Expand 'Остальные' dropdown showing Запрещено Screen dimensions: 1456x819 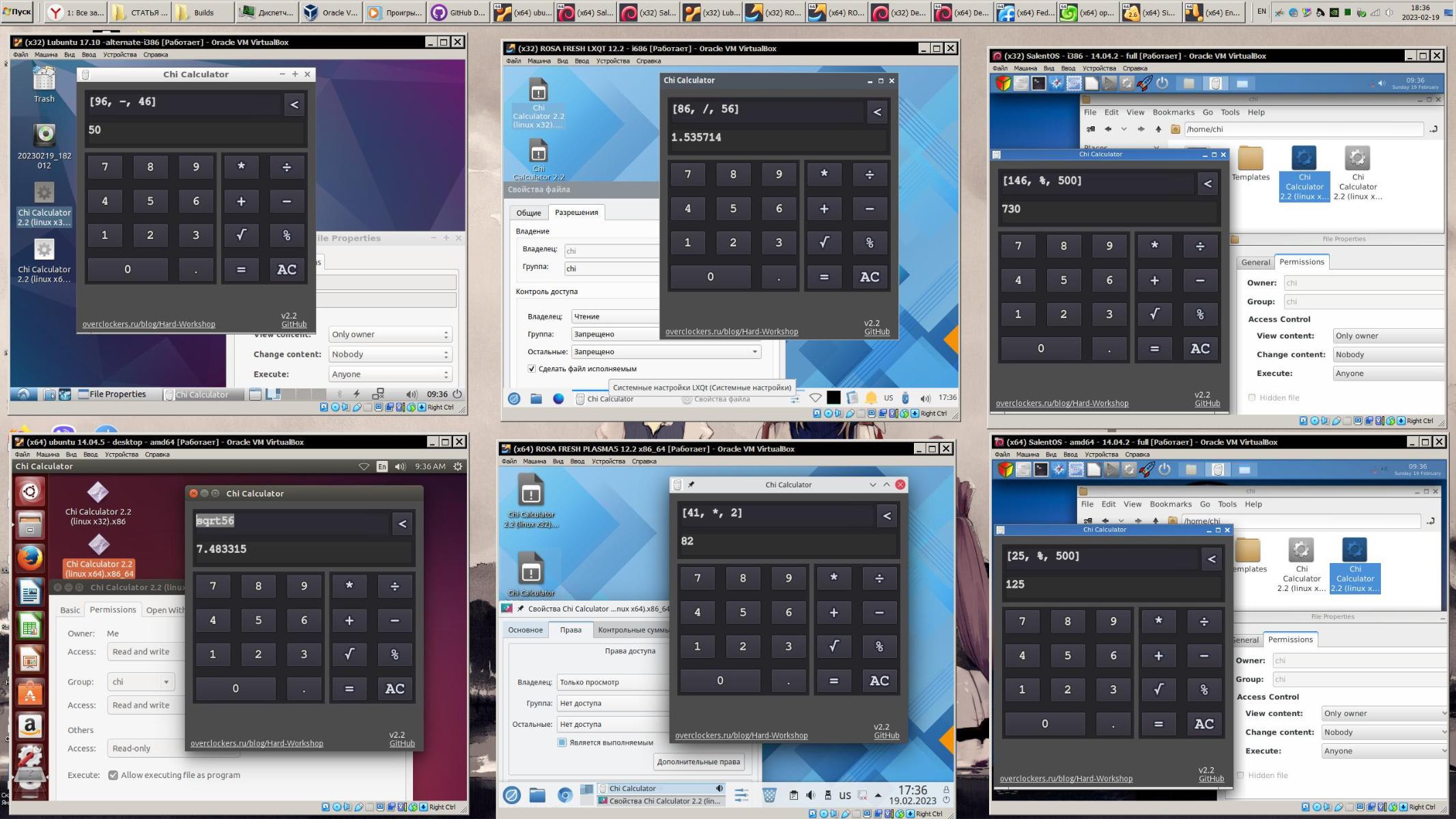pyautogui.click(x=665, y=351)
